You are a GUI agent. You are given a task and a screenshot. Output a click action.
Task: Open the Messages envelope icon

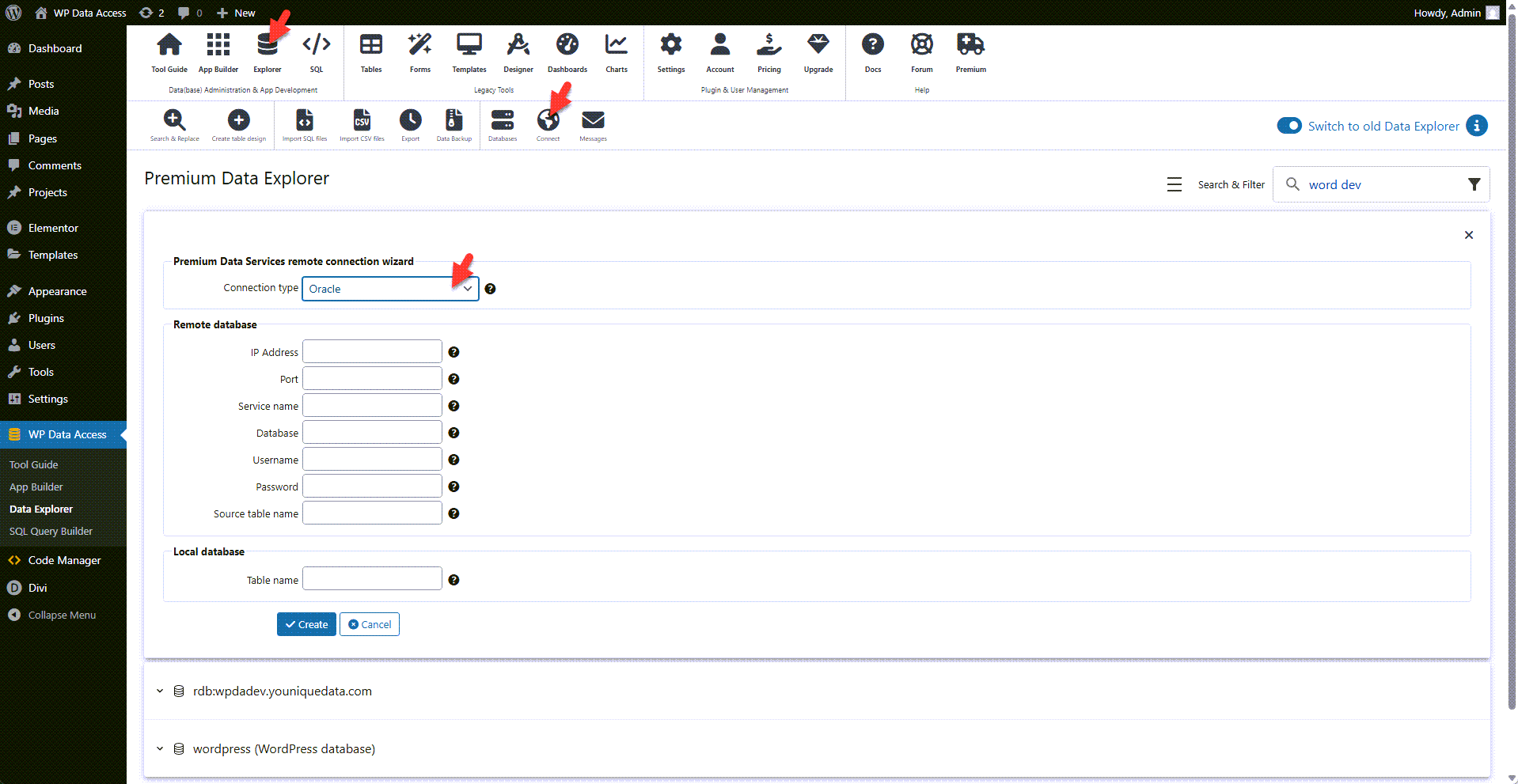click(x=592, y=120)
